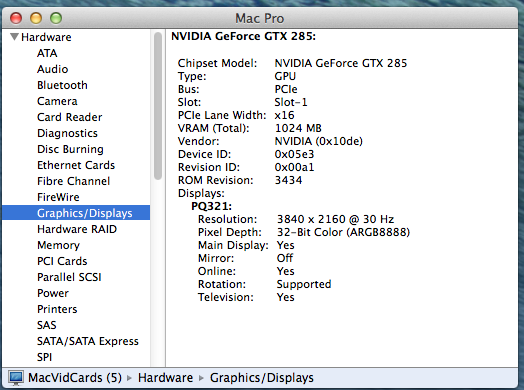This screenshot has width=524, height=390.
Task: Click the PCIe Lane Width value x16
Action: [284, 115]
